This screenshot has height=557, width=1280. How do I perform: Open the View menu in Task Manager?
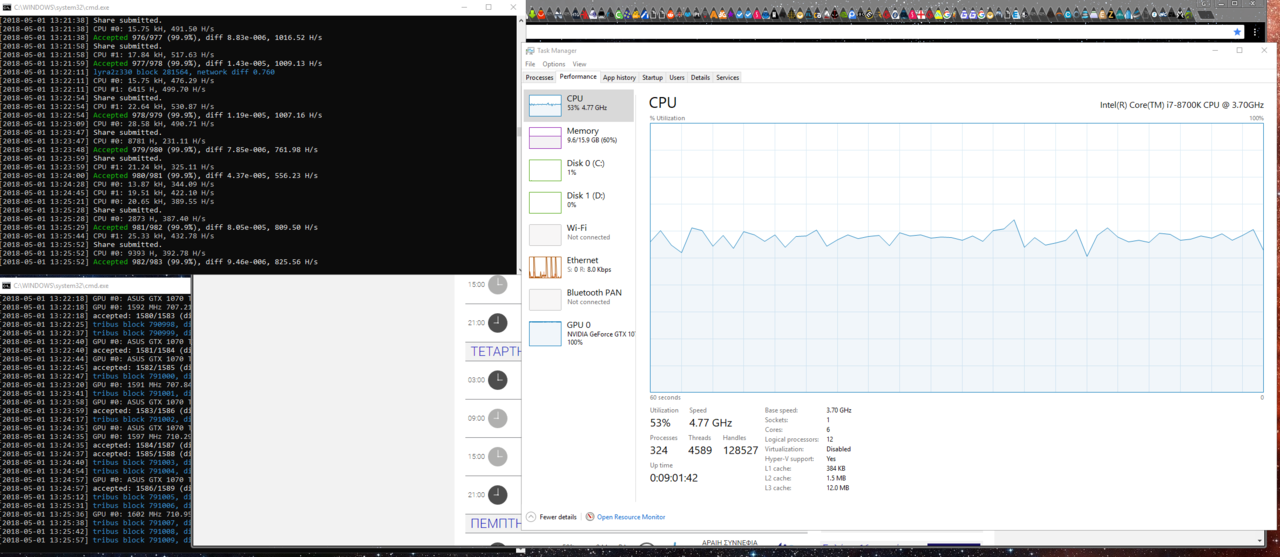579,64
